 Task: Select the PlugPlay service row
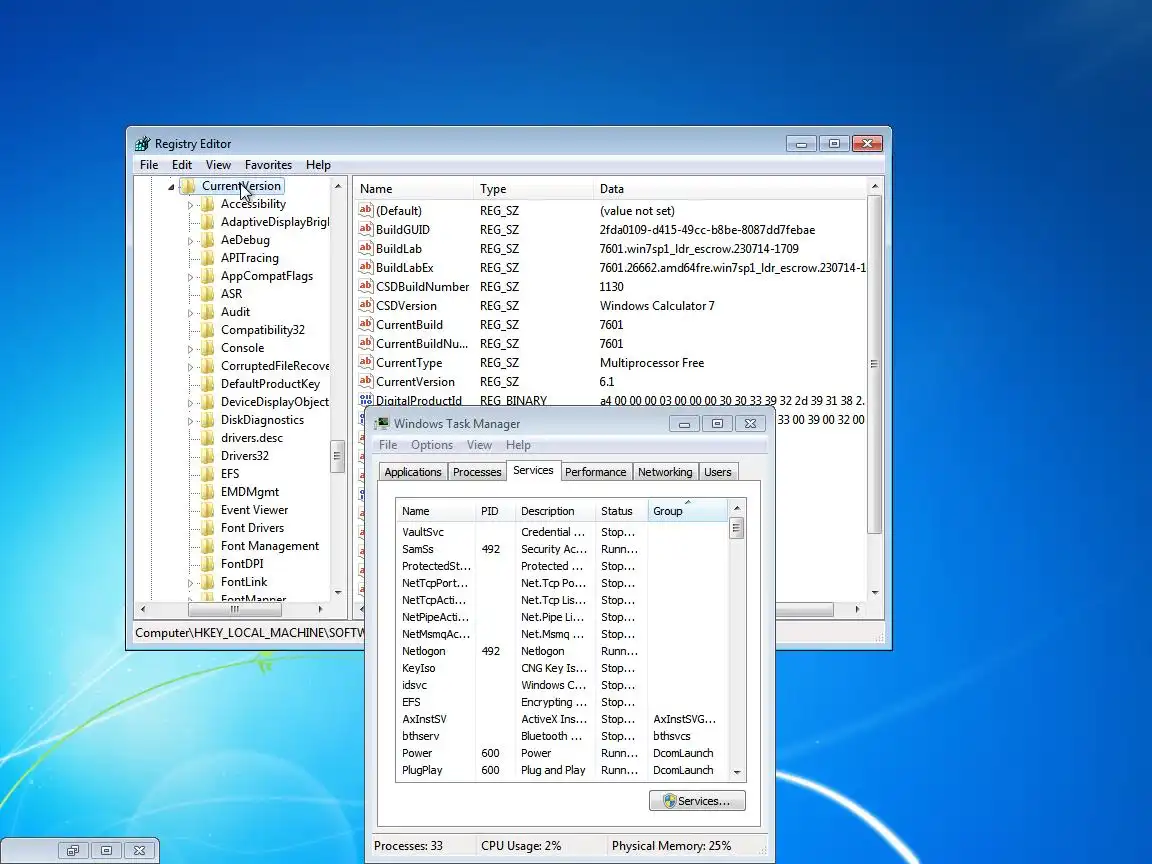tap(562, 770)
